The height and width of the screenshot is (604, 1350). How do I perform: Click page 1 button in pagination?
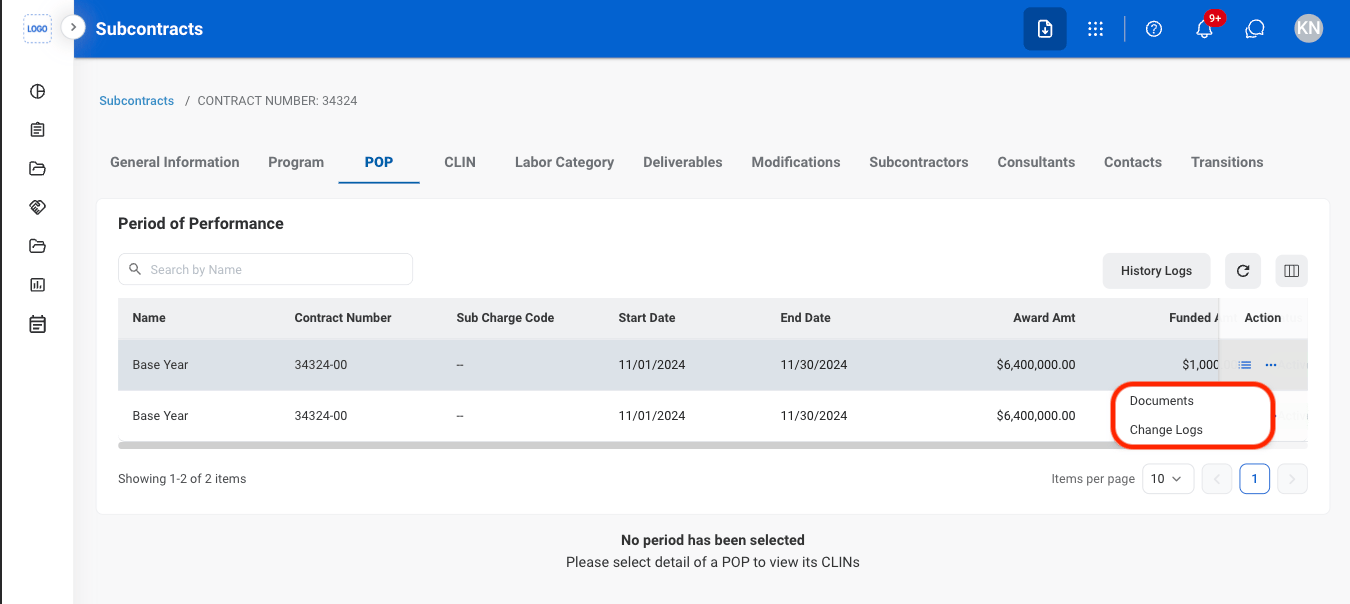(x=1255, y=479)
